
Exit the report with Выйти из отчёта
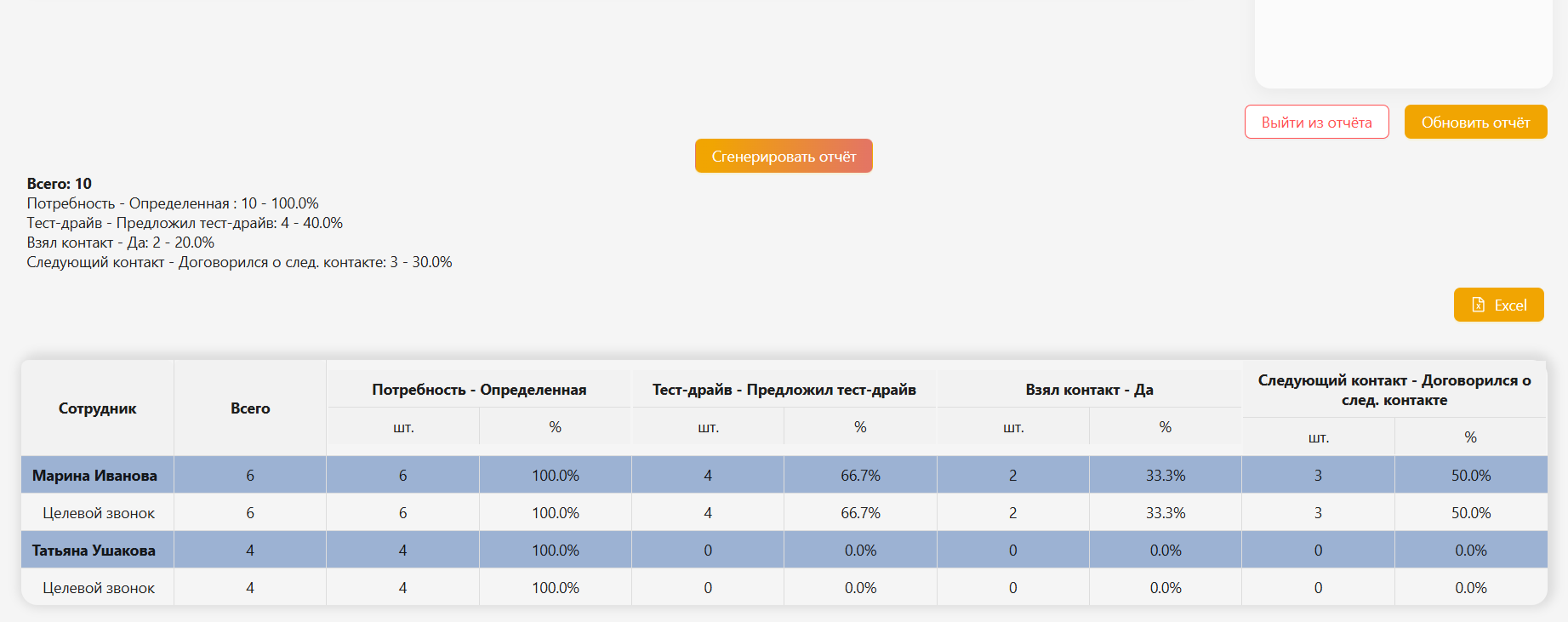(1316, 123)
